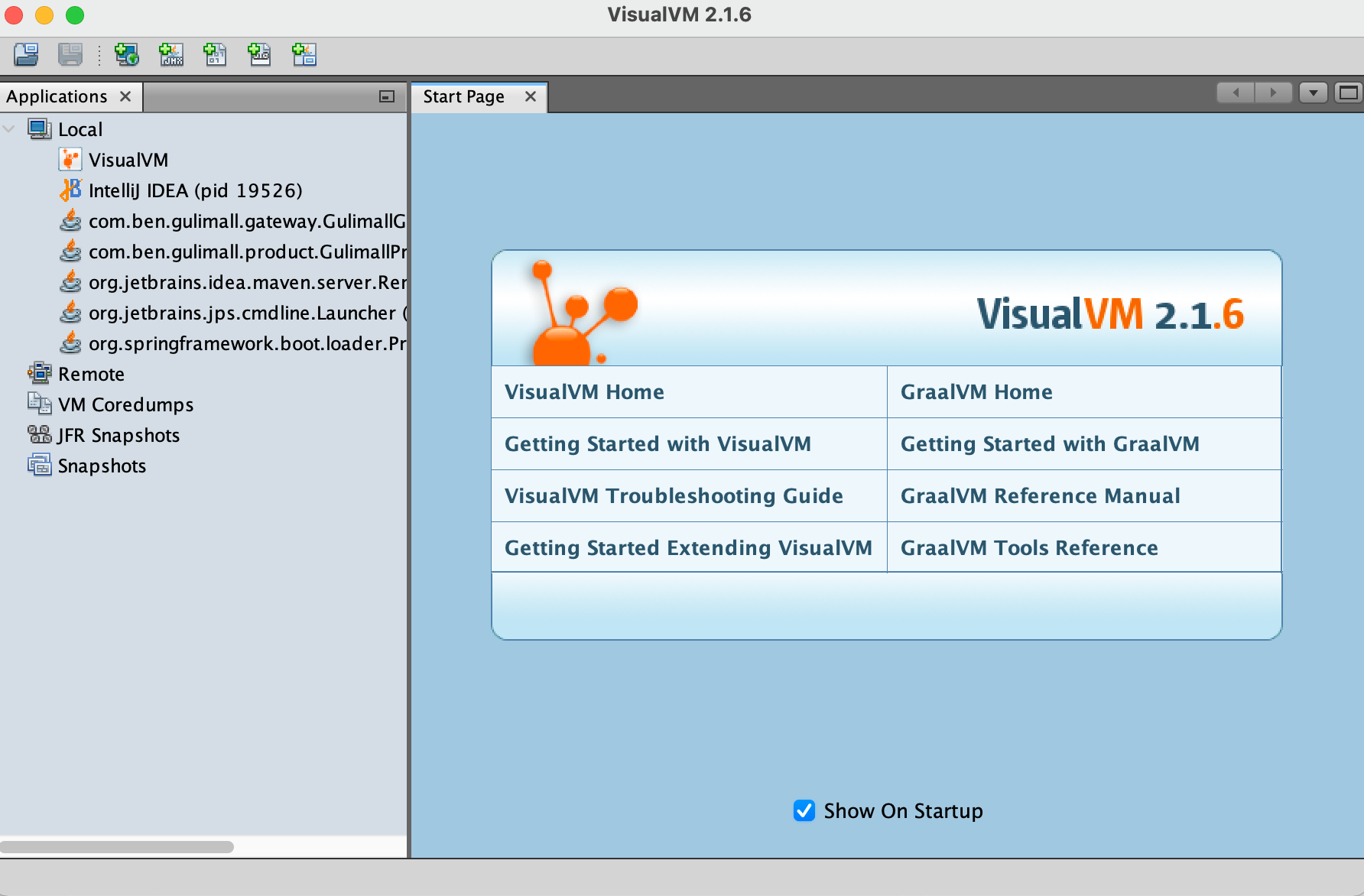This screenshot has height=896, width=1364.
Task: Open Getting Started with VisualVM link
Action: tap(658, 444)
